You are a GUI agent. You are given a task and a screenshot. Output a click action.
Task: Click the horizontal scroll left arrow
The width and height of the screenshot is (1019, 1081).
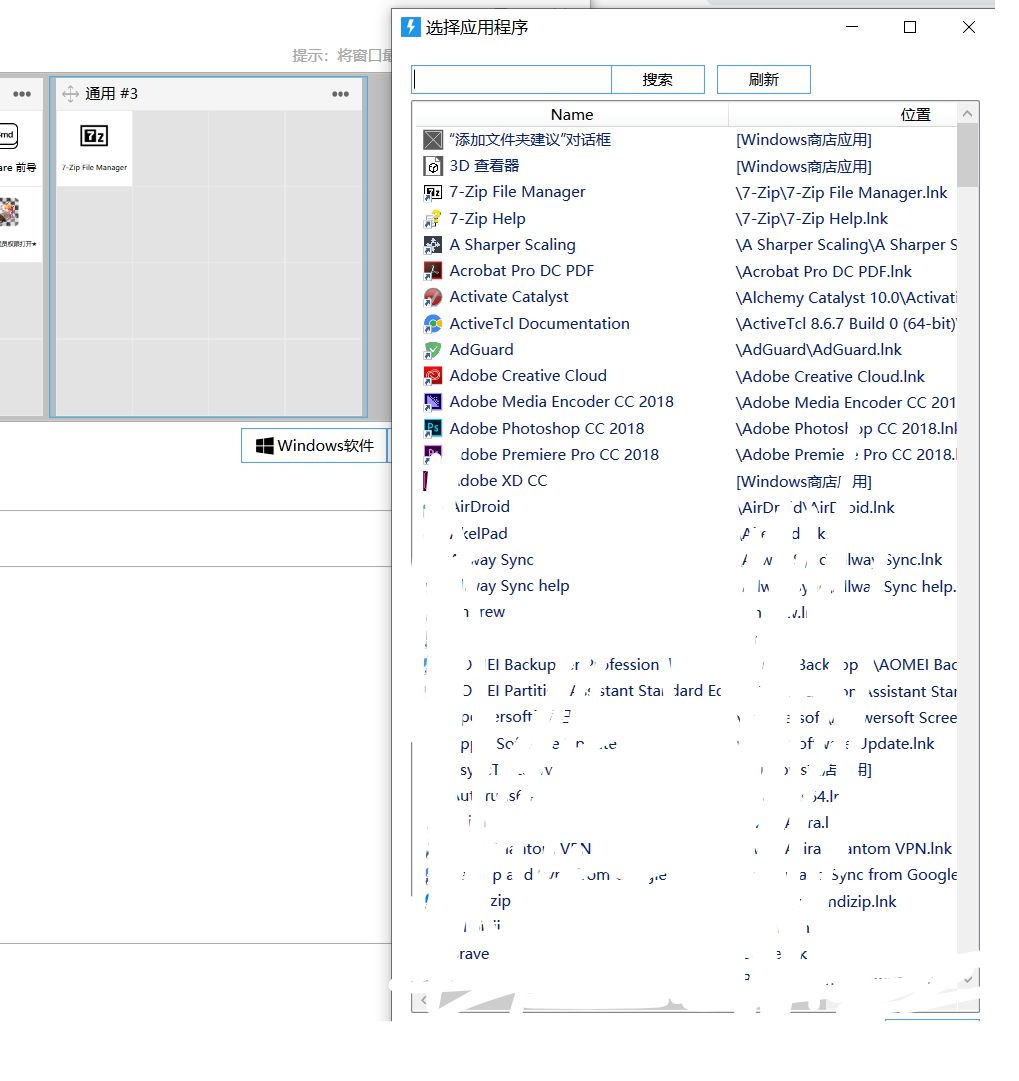pyautogui.click(x=423, y=1000)
